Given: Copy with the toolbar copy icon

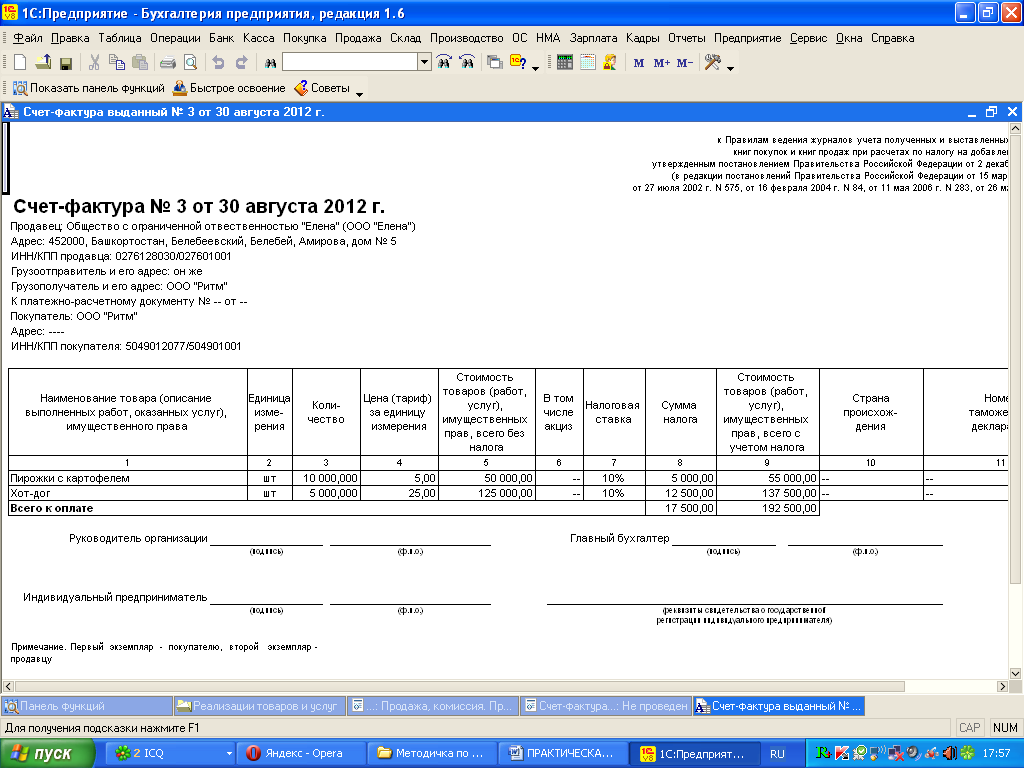Looking at the screenshot, I should tap(117, 63).
